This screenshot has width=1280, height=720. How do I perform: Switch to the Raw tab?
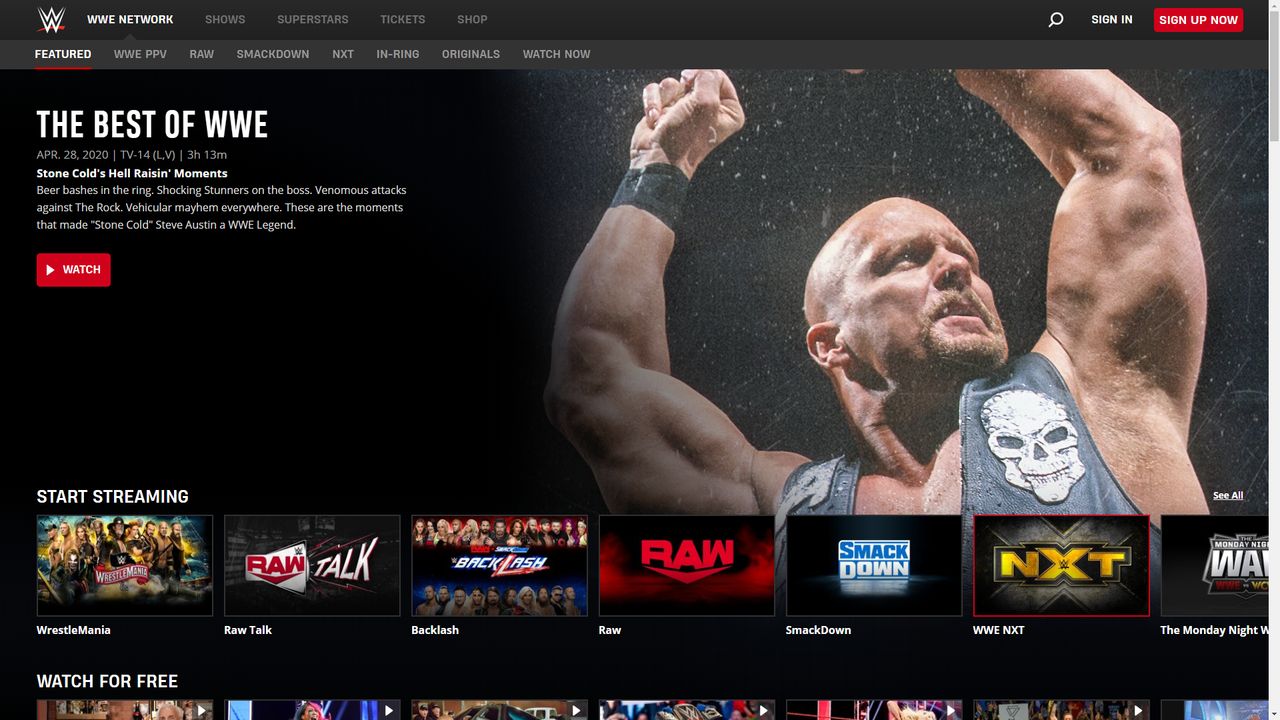coord(202,54)
